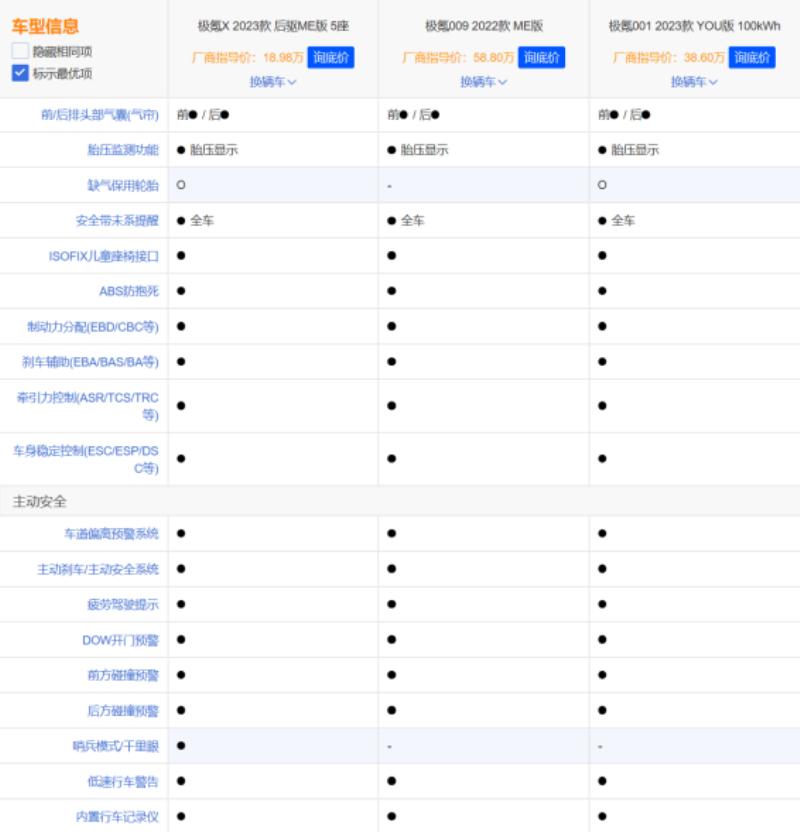Click the 胎压监测功能 parameter link
800x832 pixels.
[123, 150]
